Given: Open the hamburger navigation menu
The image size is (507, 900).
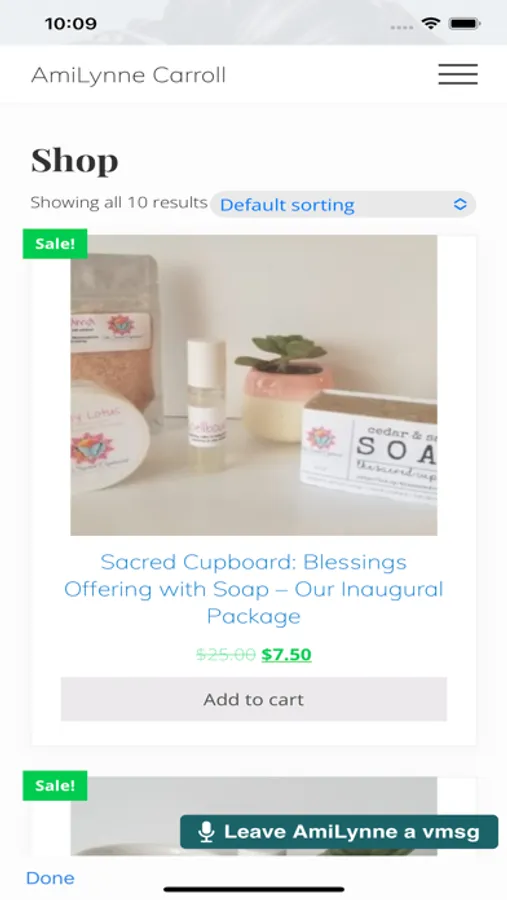Looking at the screenshot, I should 458,75.
